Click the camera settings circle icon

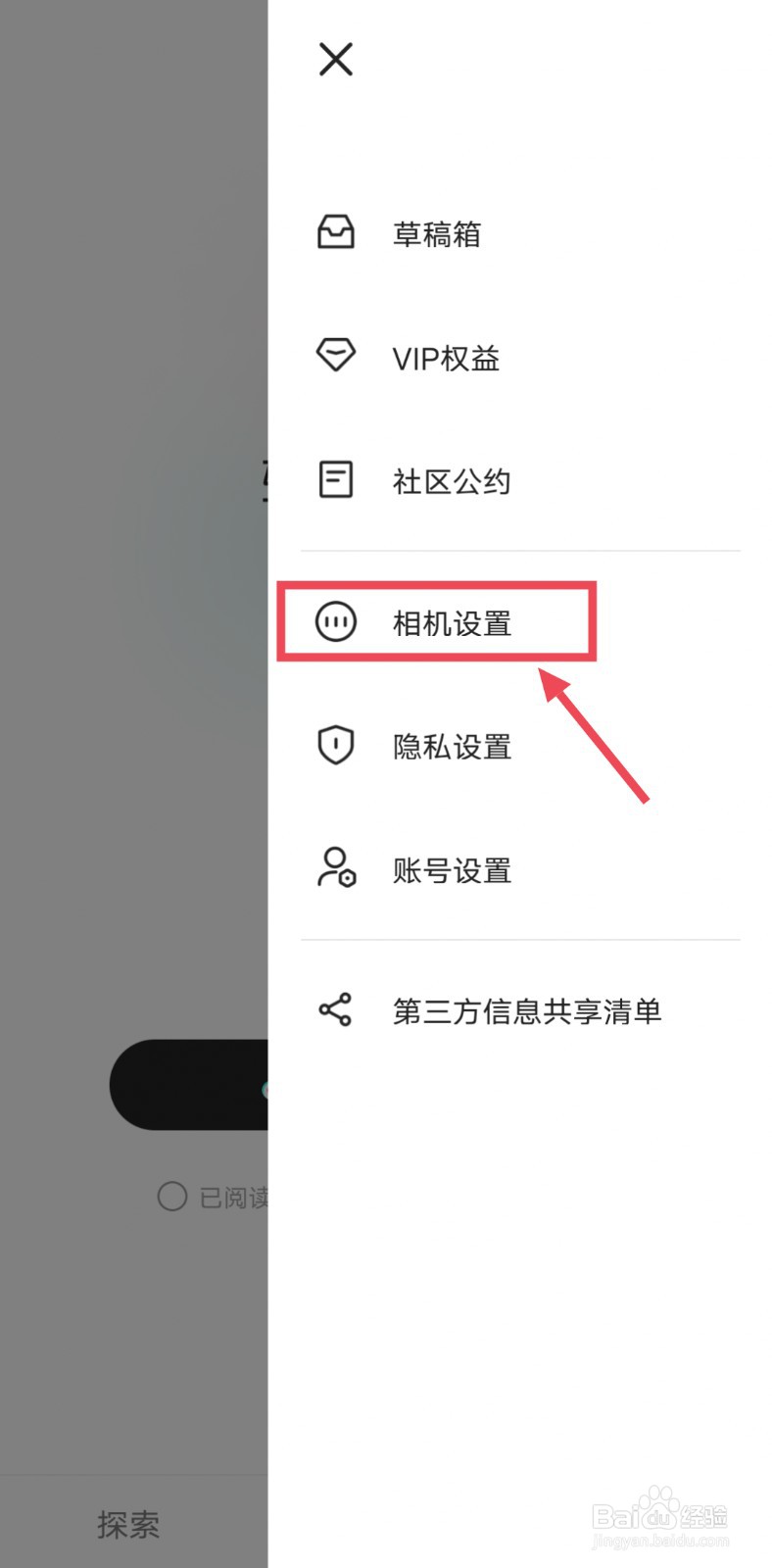pos(335,621)
